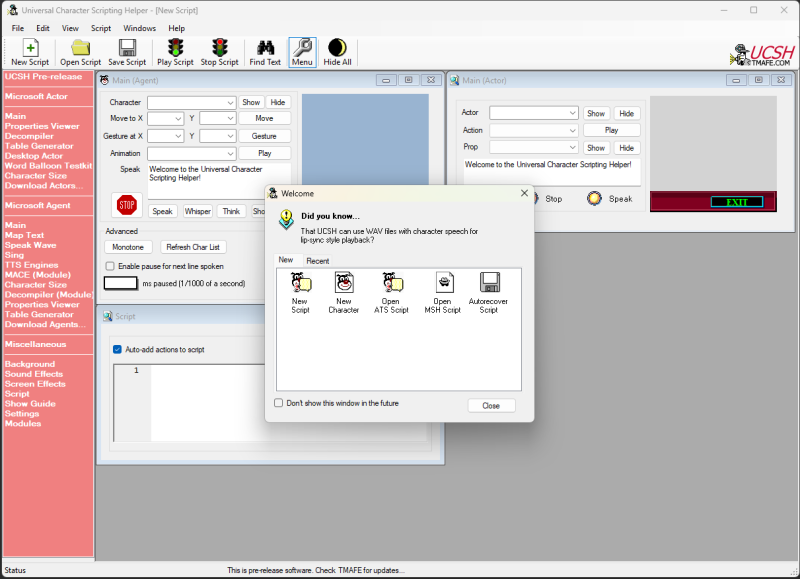800x579 pixels.
Task: Click the Gesture button
Action: pyautogui.click(x=264, y=136)
